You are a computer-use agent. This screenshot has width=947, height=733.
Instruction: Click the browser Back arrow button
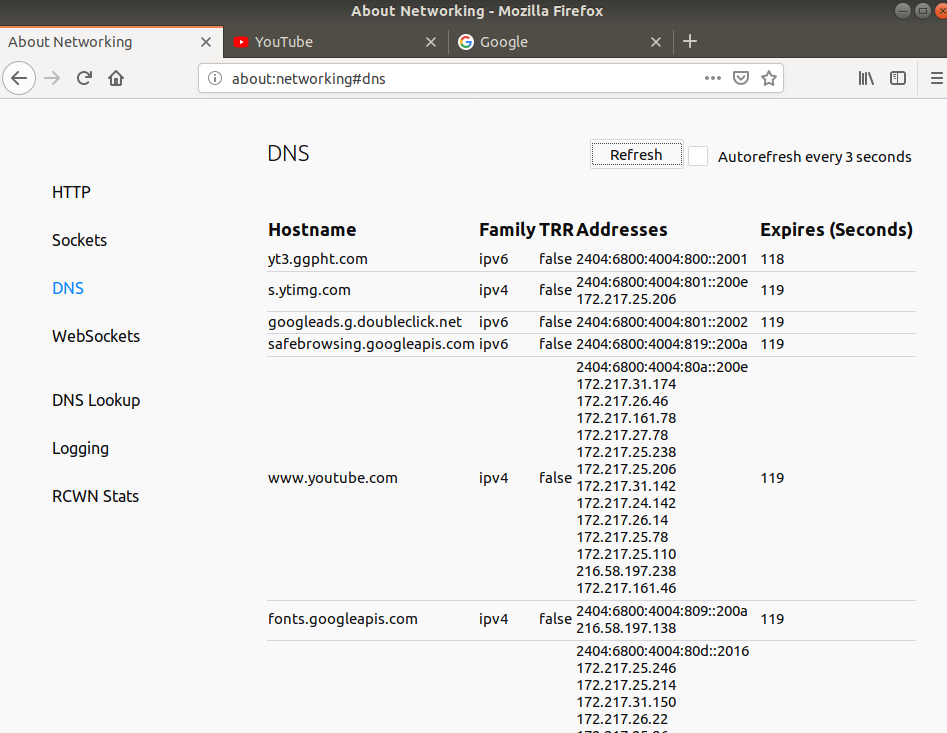pos(19,78)
